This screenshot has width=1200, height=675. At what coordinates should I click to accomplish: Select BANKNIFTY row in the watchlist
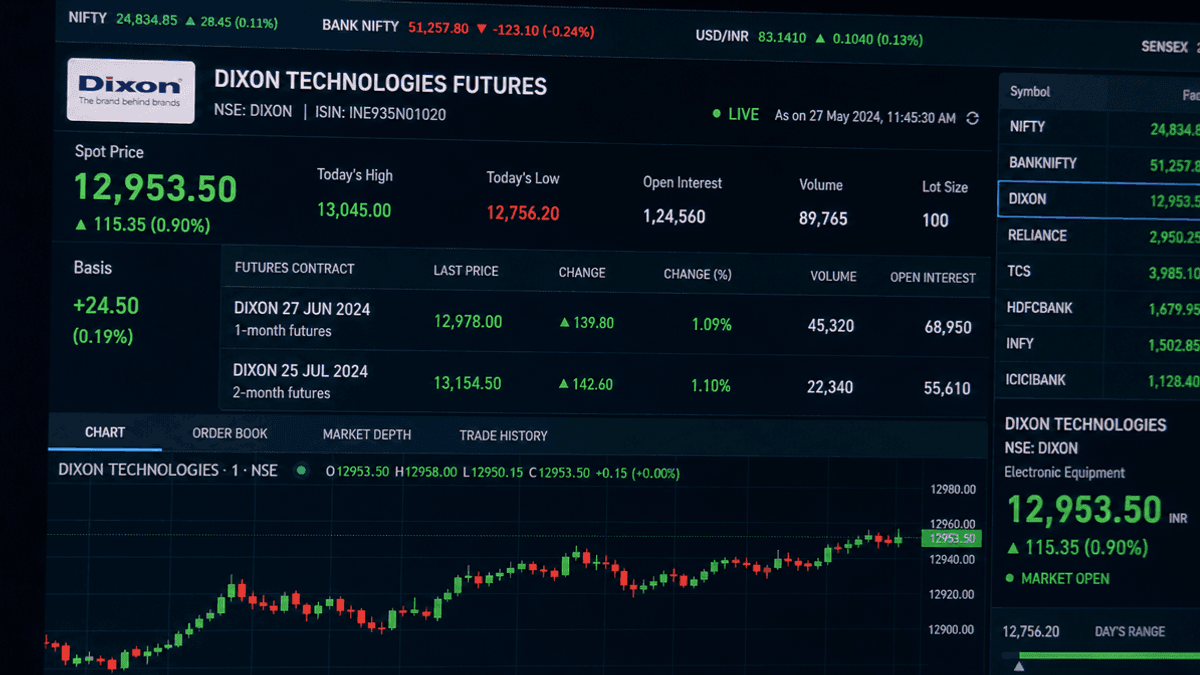coord(1099,163)
